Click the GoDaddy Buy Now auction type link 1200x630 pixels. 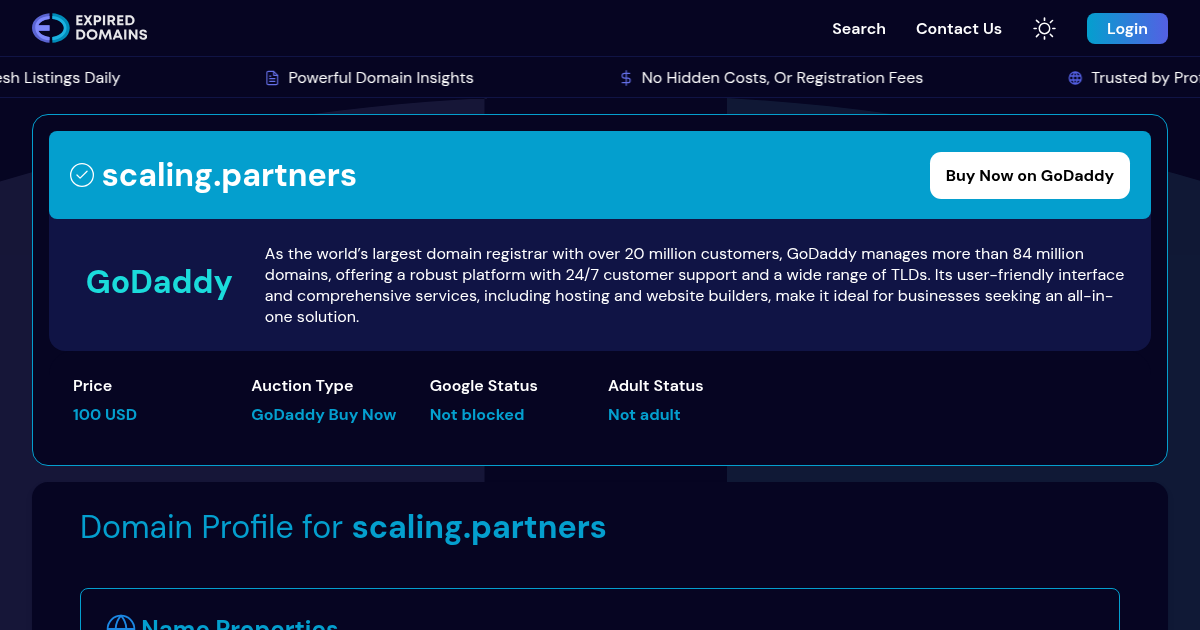click(323, 414)
